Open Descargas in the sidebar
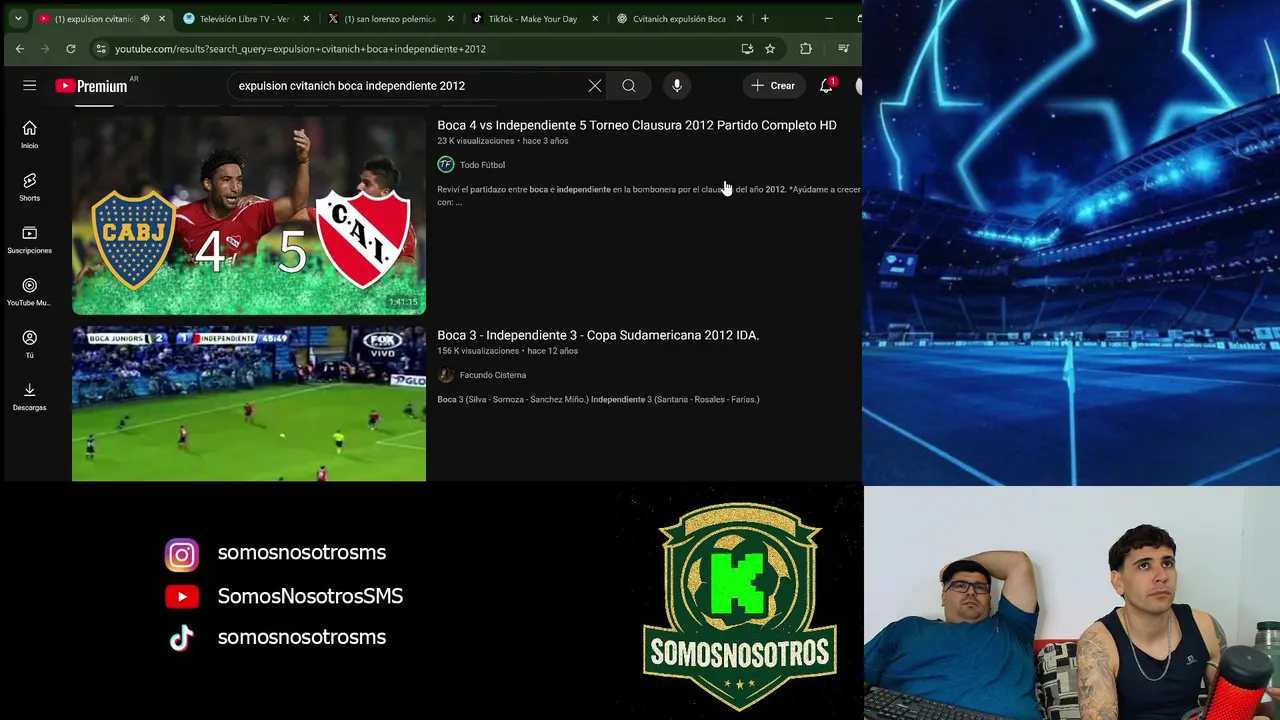1280x720 pixels. [x=29, y=396]
